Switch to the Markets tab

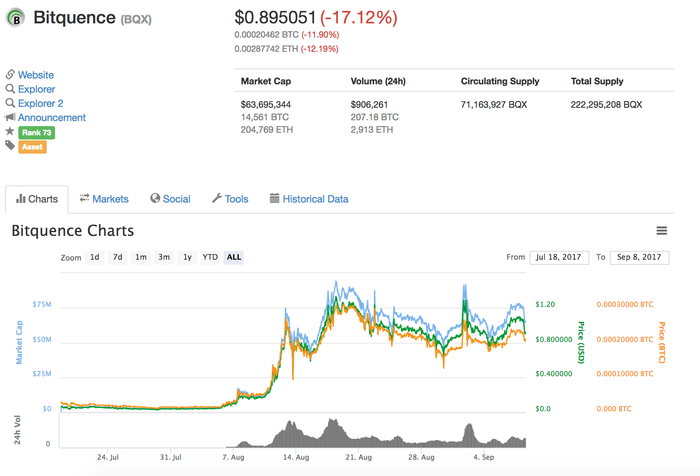point(104,199)
